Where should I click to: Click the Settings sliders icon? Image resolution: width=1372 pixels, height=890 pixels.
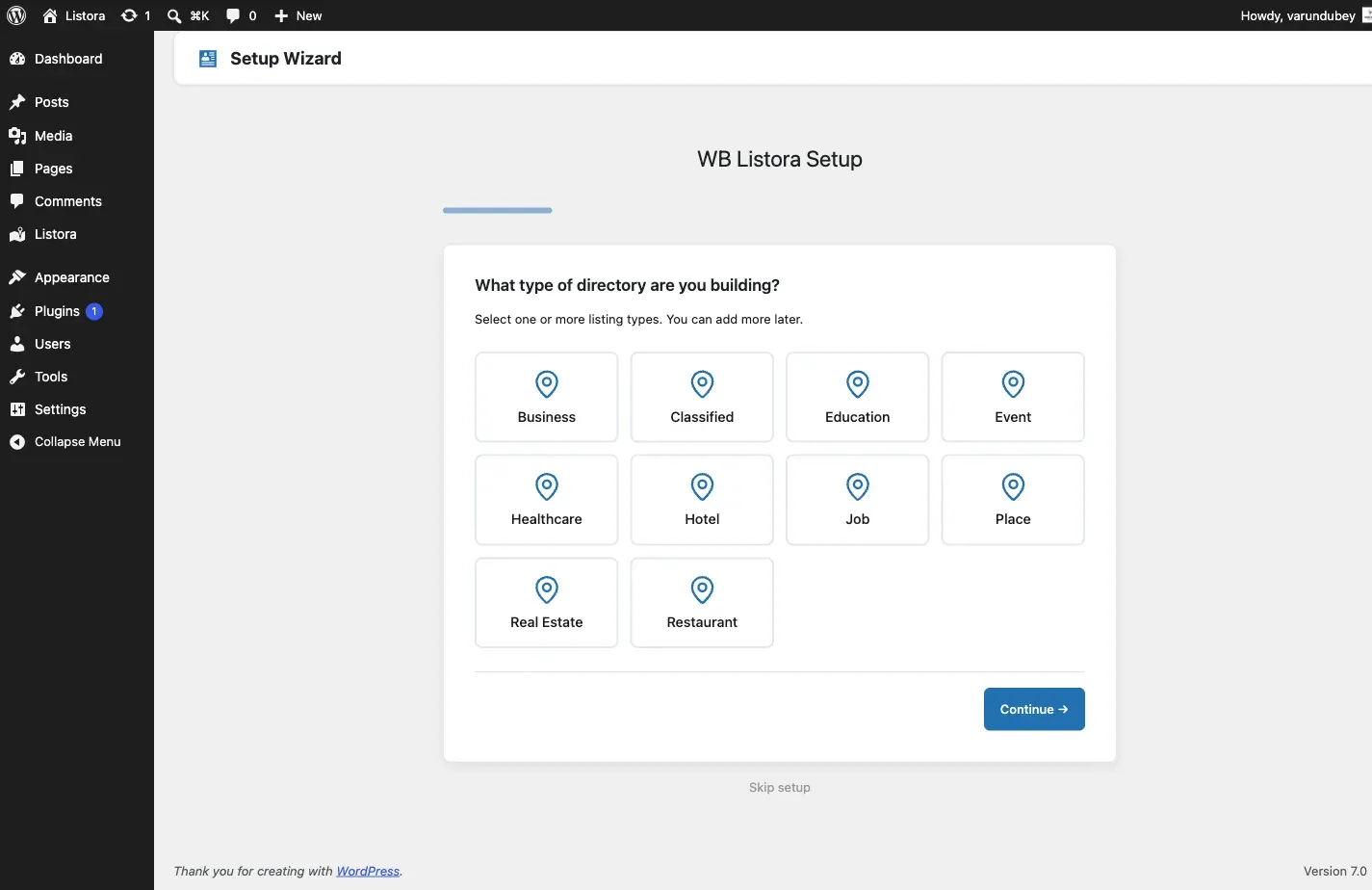click(17, 409)
